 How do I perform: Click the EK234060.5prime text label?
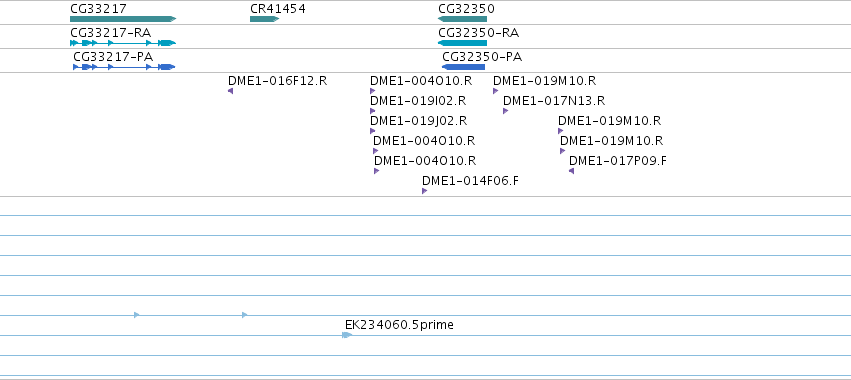[x=399, y=325]
